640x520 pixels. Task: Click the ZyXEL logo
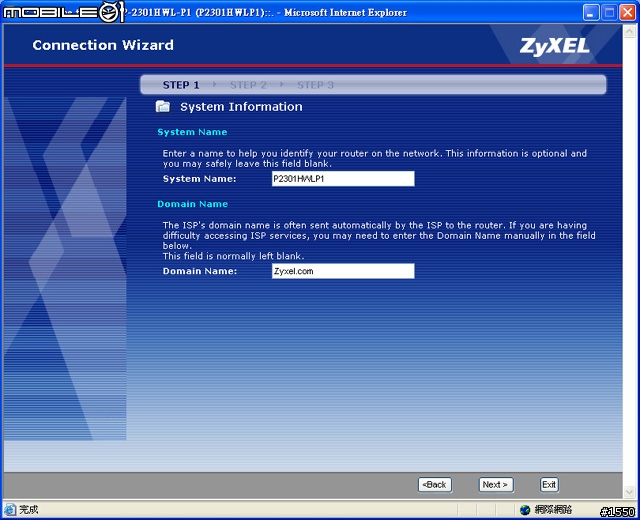(555, 46)
